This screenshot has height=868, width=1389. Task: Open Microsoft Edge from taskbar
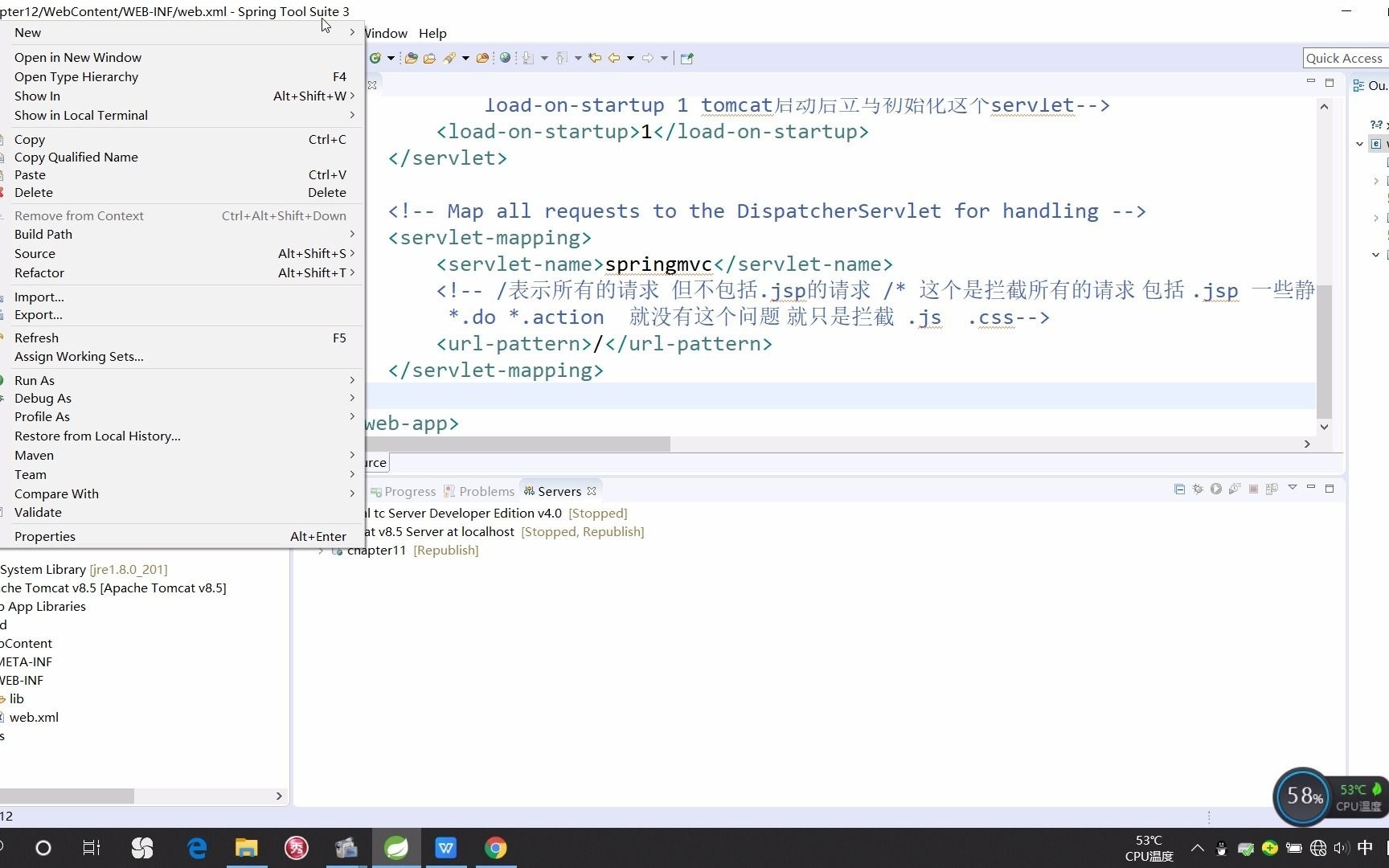(197, 848)
